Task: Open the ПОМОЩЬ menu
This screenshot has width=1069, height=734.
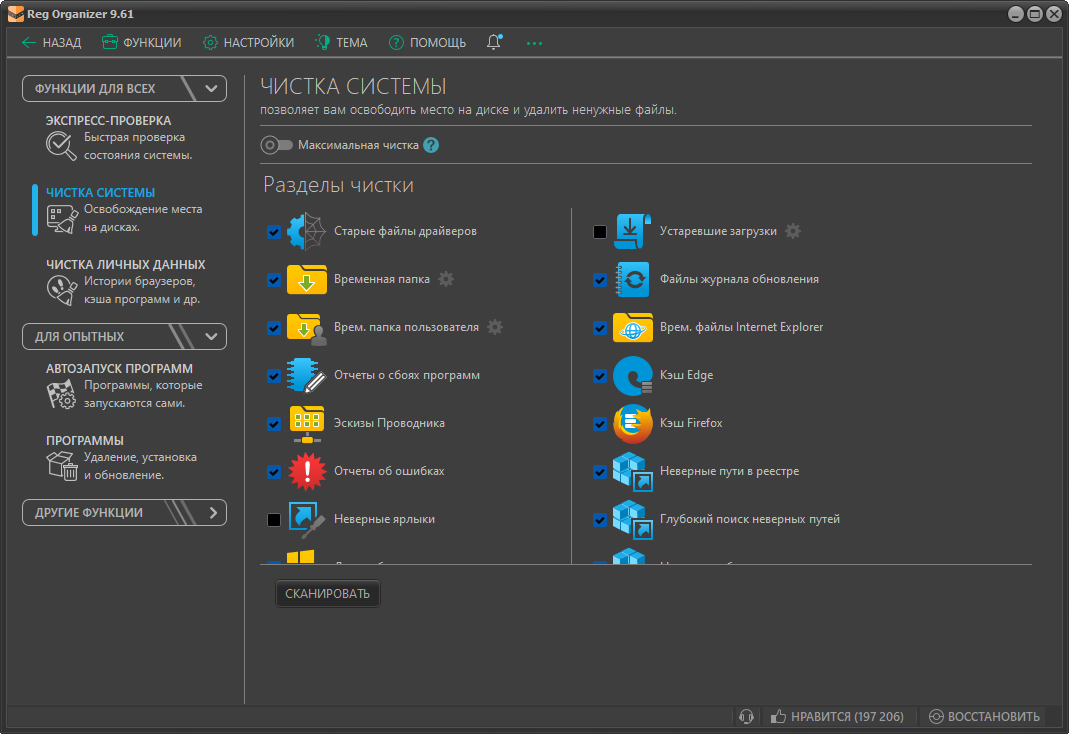Action: [x=427, y=42]
